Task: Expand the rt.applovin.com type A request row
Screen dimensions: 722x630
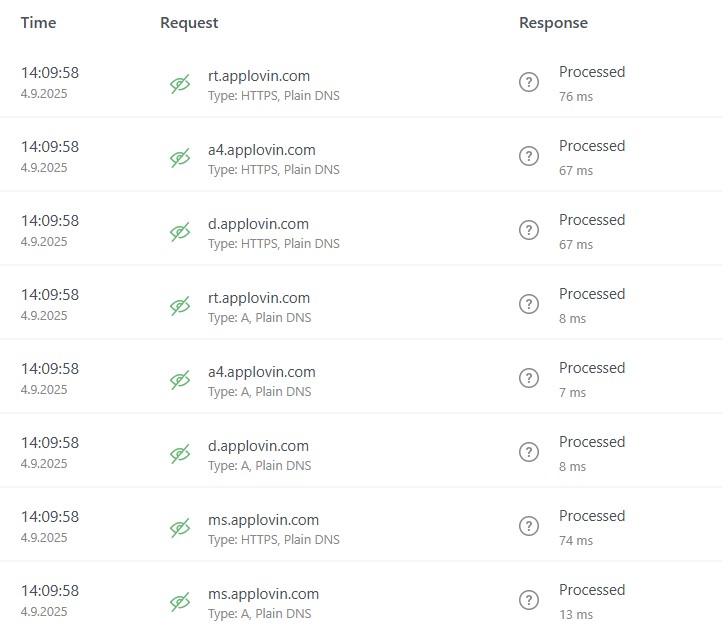Action: (x=361, y=303)
